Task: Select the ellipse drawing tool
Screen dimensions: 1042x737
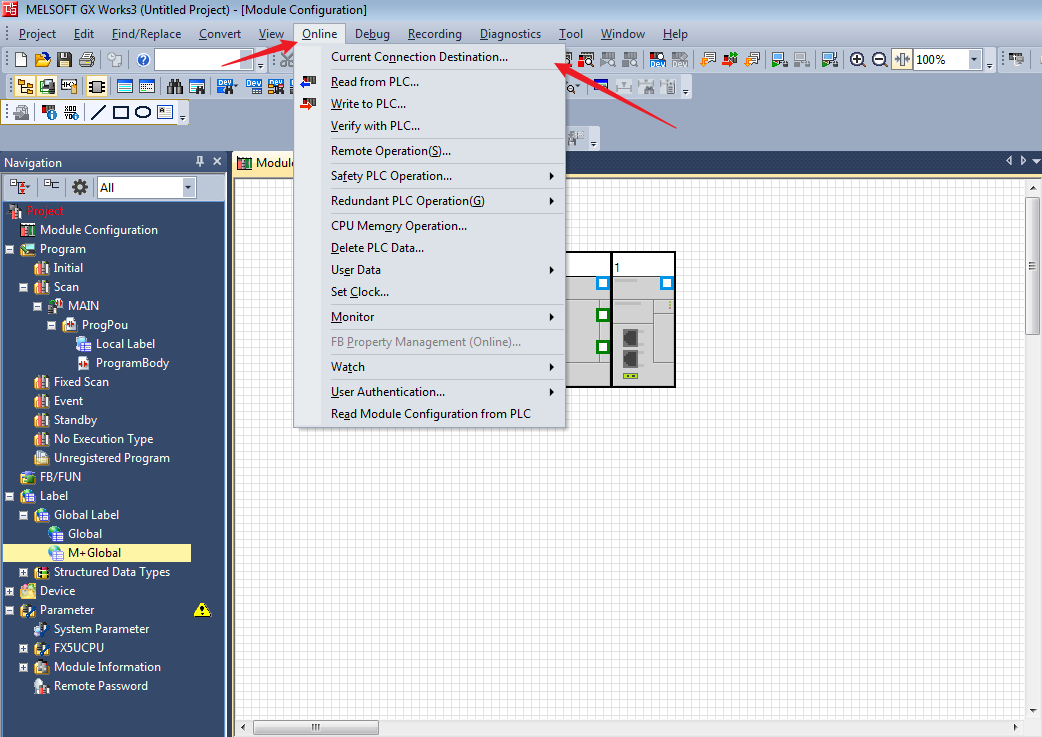Action: pyautogui.click(x=143, y=112)
